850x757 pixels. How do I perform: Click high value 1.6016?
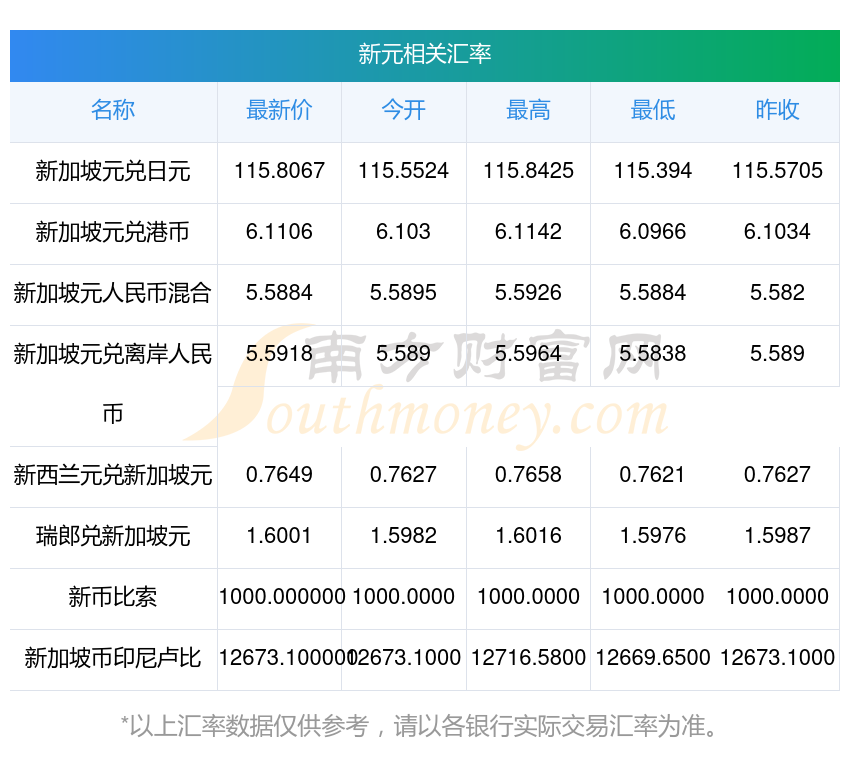pos(528,536)
